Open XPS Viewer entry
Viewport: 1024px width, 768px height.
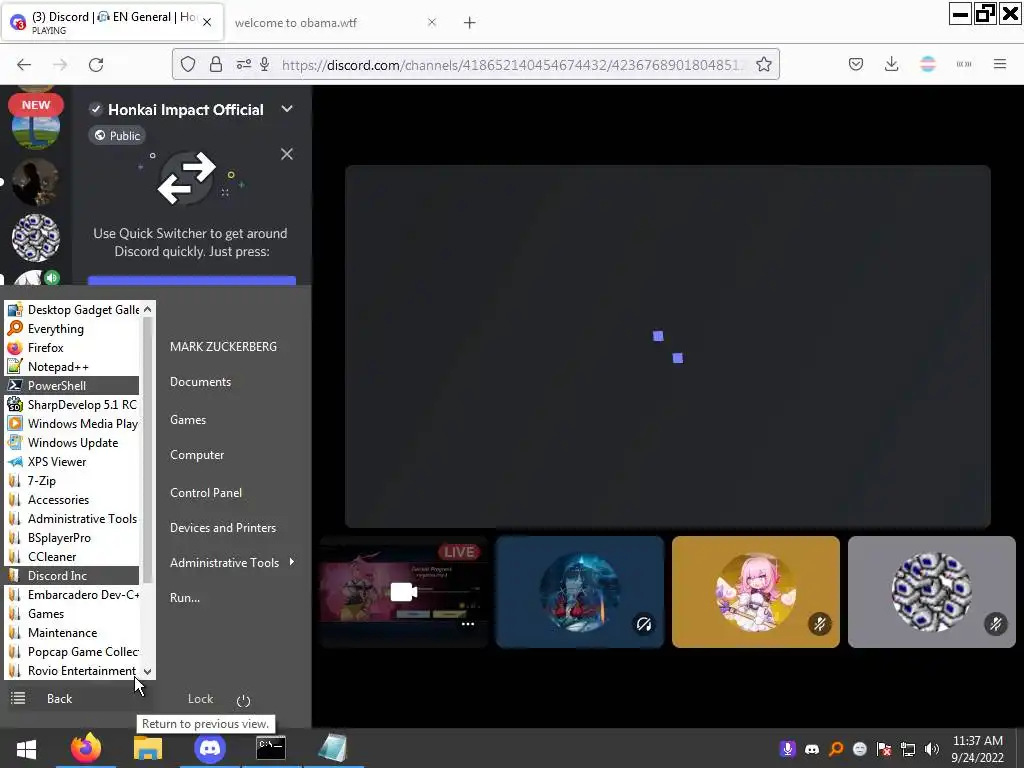72,461
